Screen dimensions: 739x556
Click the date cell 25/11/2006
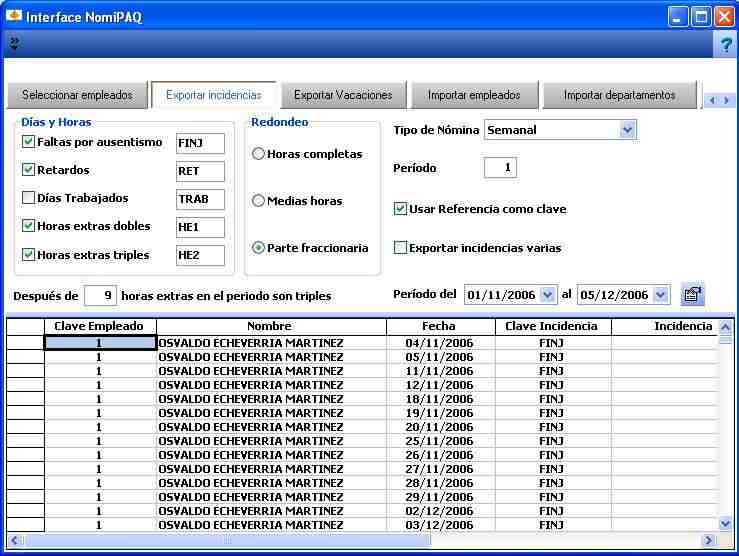439,441
